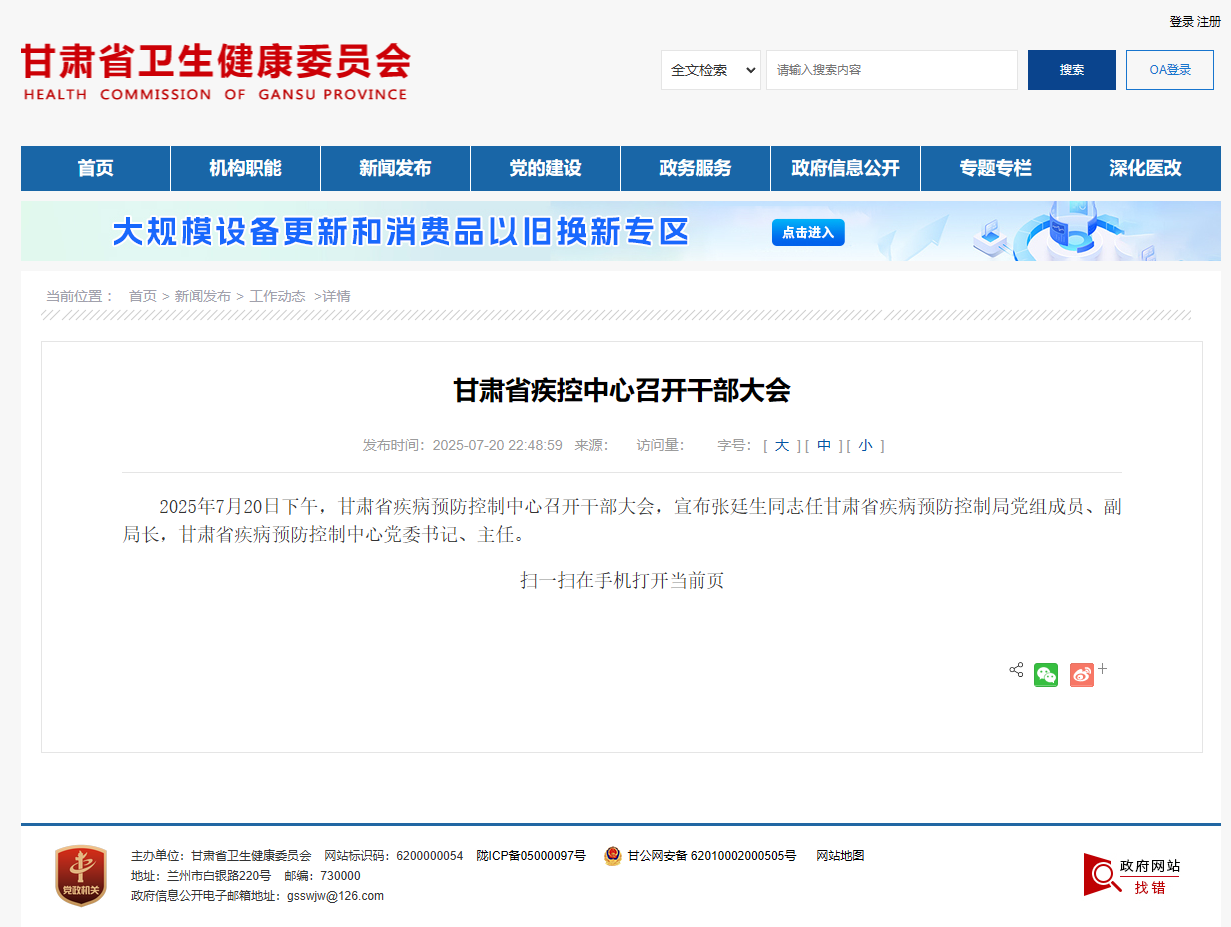This screenshot has height=927, width=1231.
Task: Click the Health Commission of Gansu Province logo
Action: (x=215, y=71)
